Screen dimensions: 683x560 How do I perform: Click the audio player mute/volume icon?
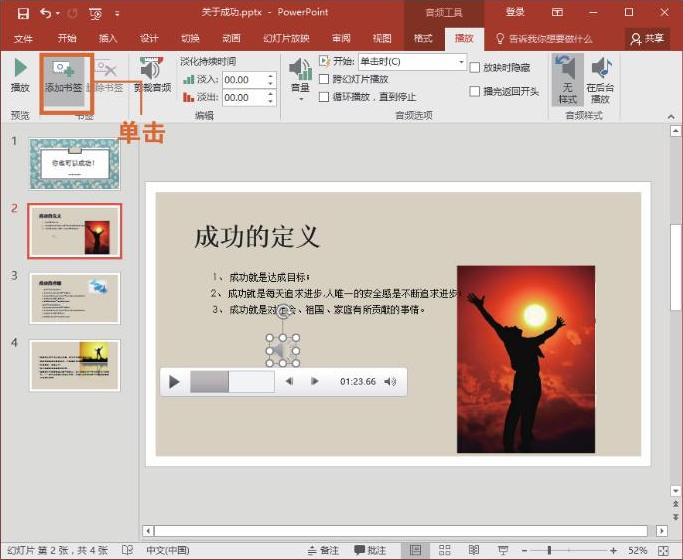390,382
